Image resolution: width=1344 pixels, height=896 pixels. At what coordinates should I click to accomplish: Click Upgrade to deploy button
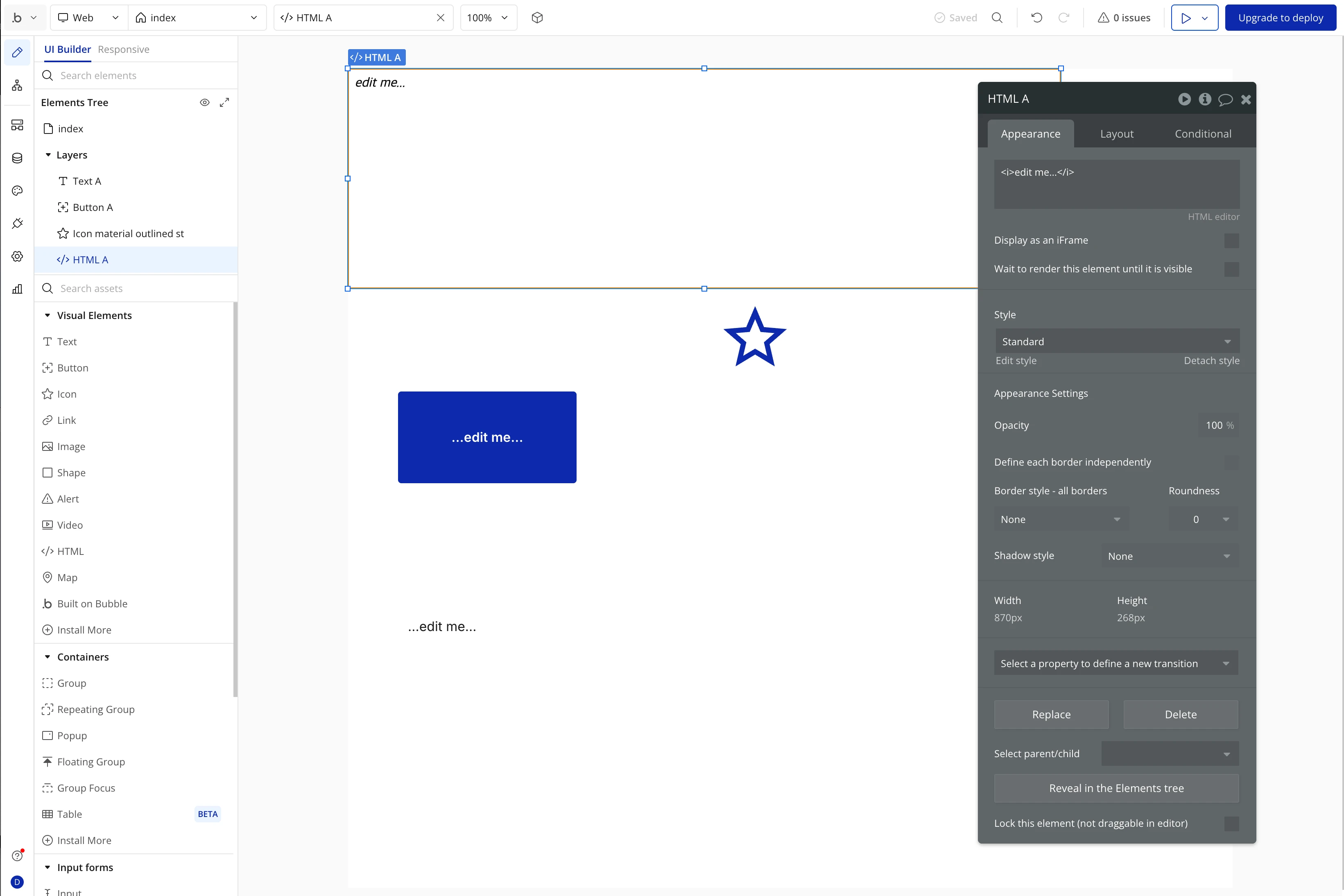point(1281,18)
